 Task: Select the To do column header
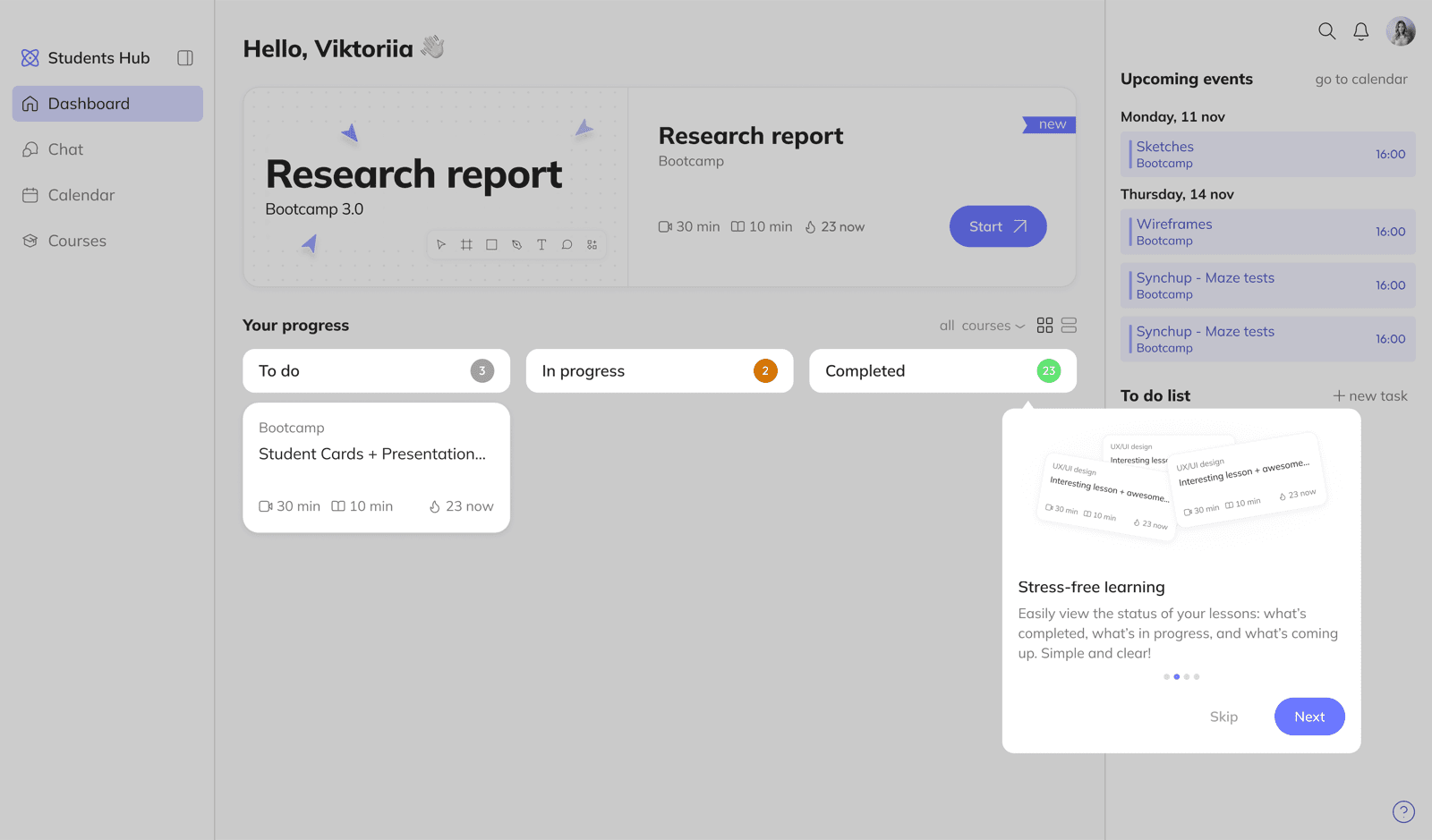click(376, 370)
